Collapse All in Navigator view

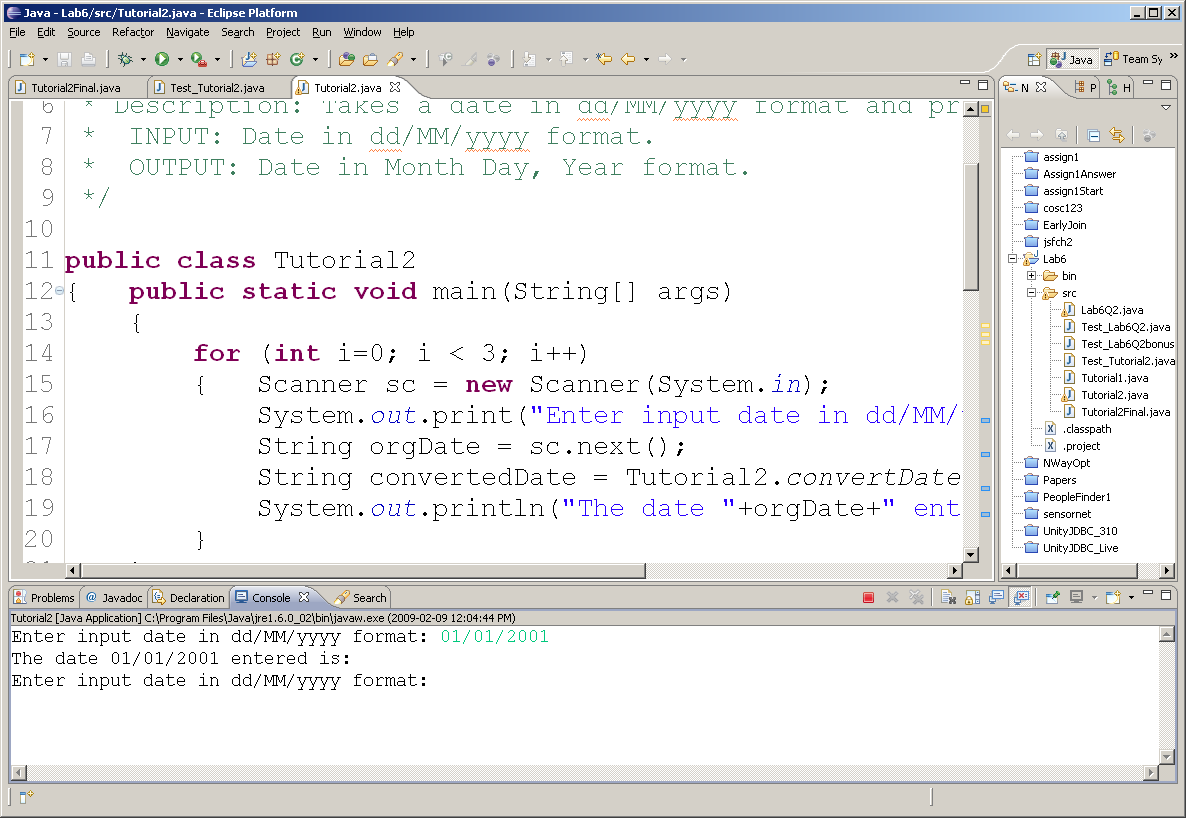(1094, 135)
